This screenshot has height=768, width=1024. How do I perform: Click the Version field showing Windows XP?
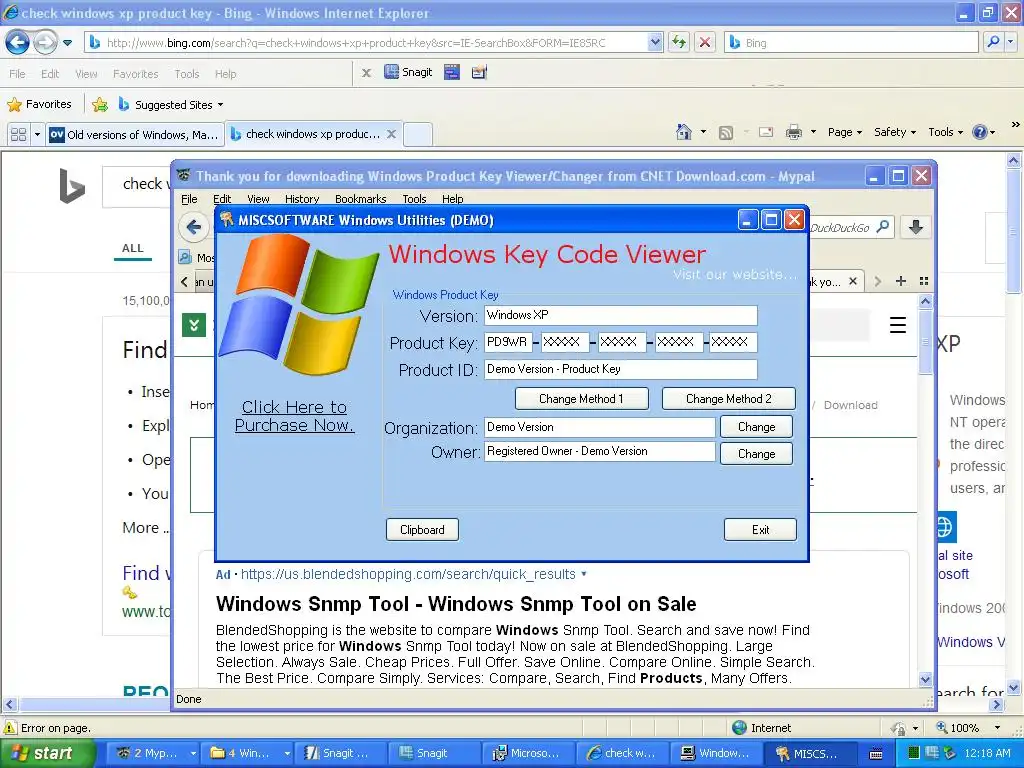coord(620,315)
